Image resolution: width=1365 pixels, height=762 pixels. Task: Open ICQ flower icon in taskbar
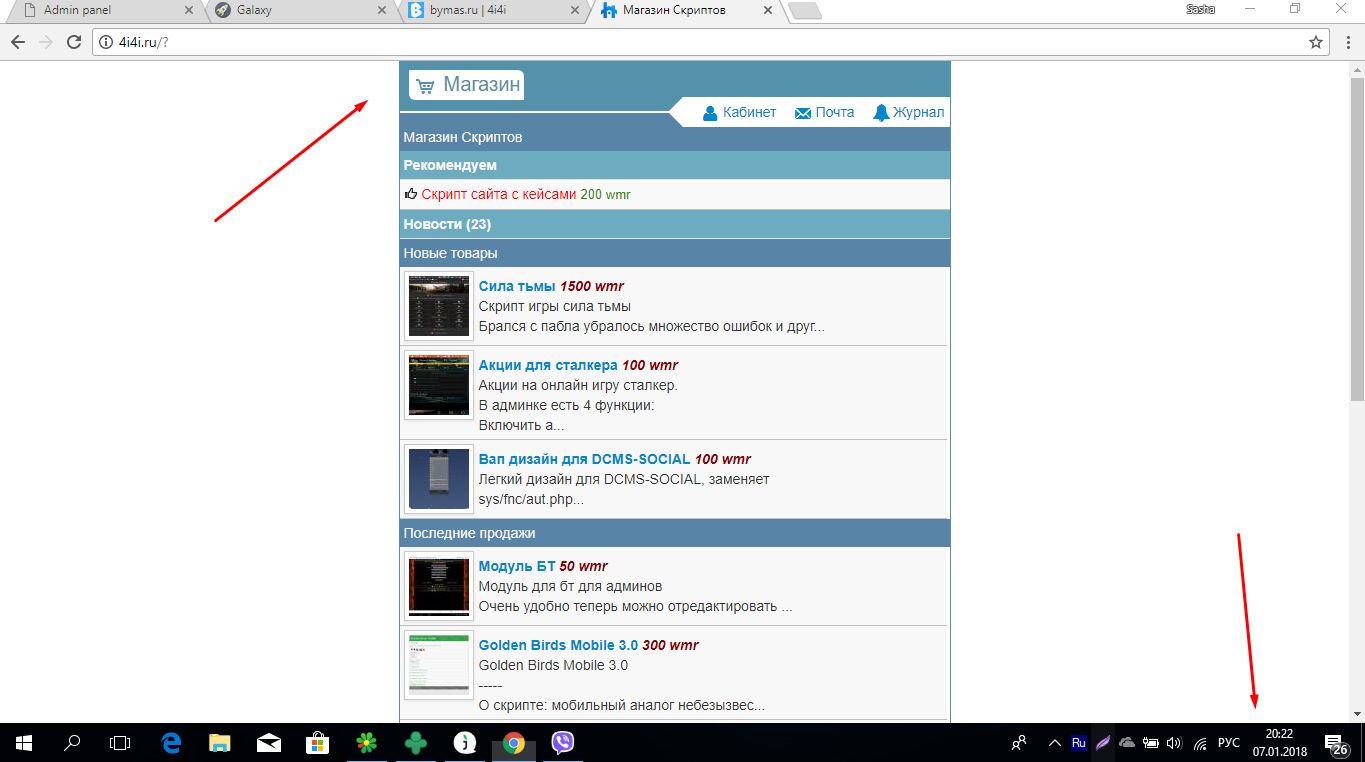point(368,743)
